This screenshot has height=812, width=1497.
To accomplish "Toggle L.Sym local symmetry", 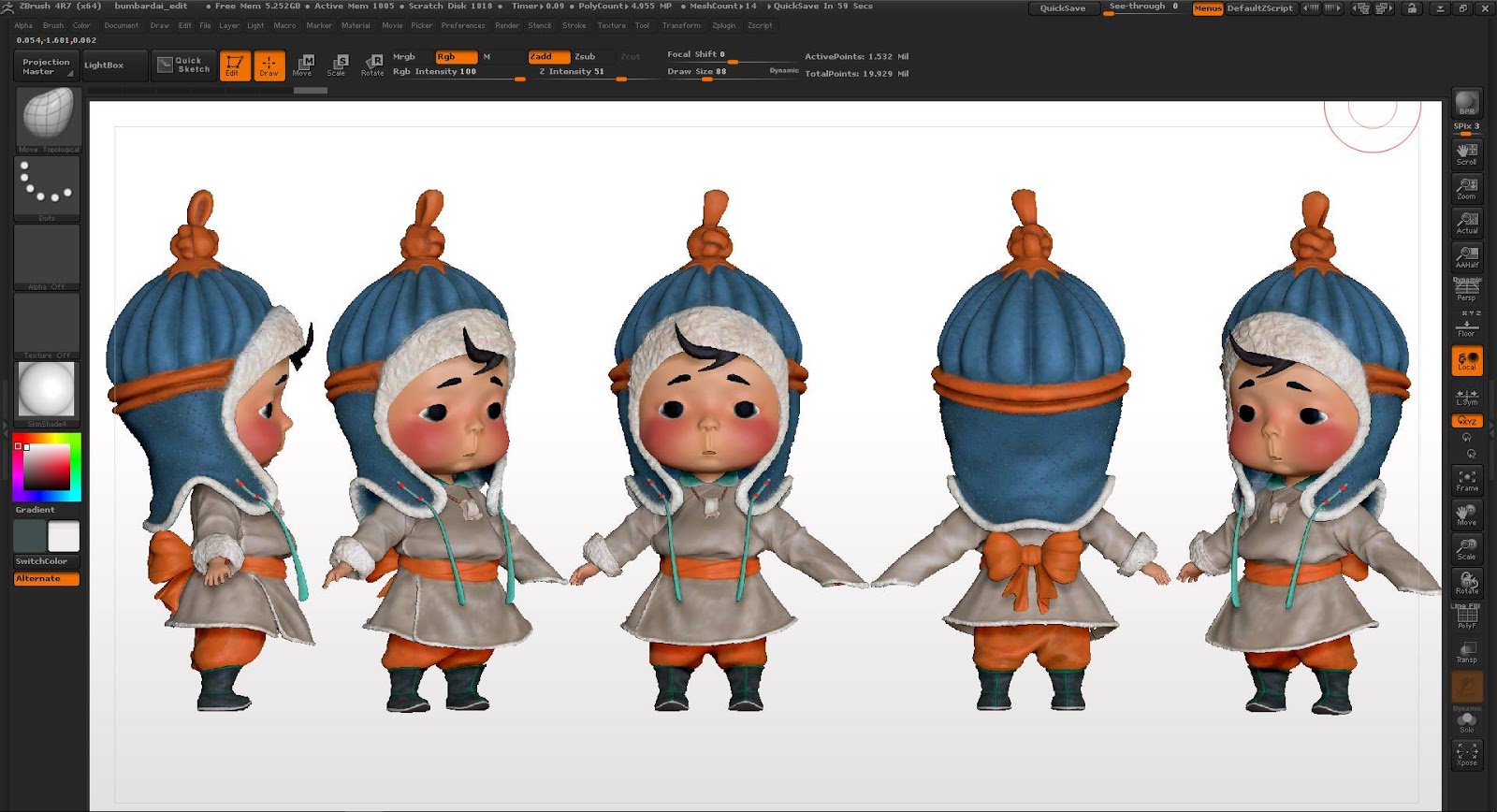I will pos(1466,396).
